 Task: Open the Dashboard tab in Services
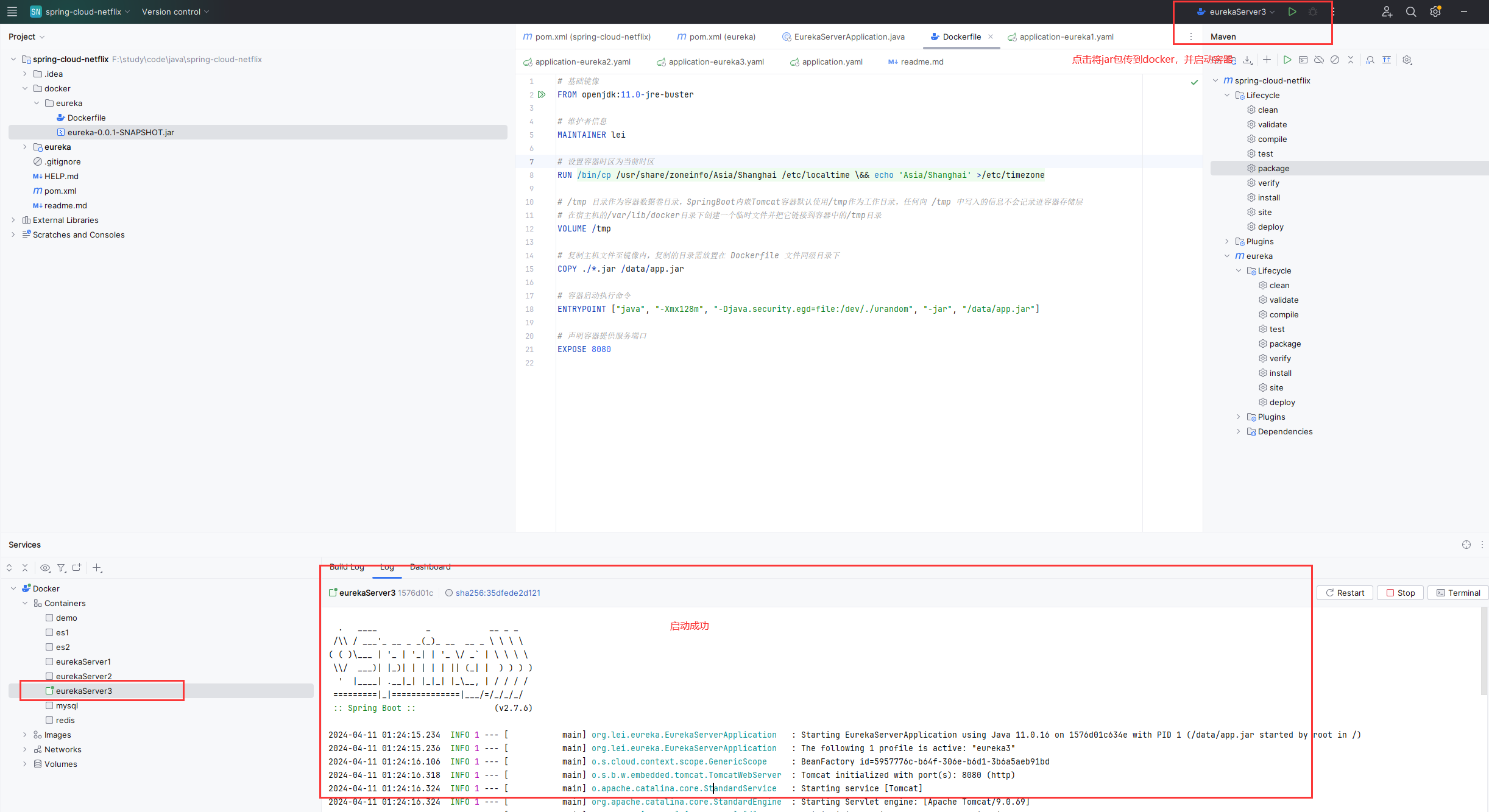tap(430, 567)
